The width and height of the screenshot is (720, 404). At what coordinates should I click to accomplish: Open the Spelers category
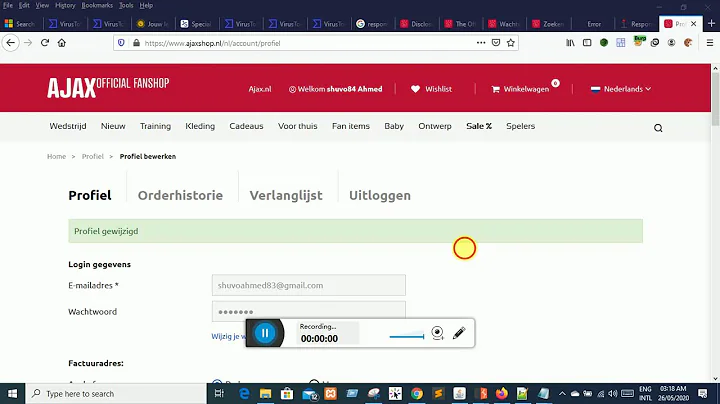coord(520,126)
